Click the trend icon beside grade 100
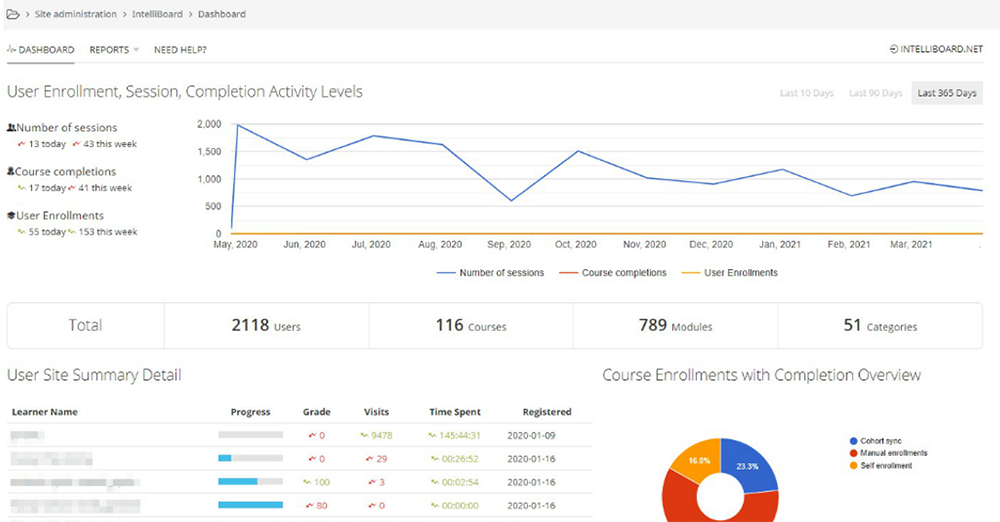 click(307, 482)
